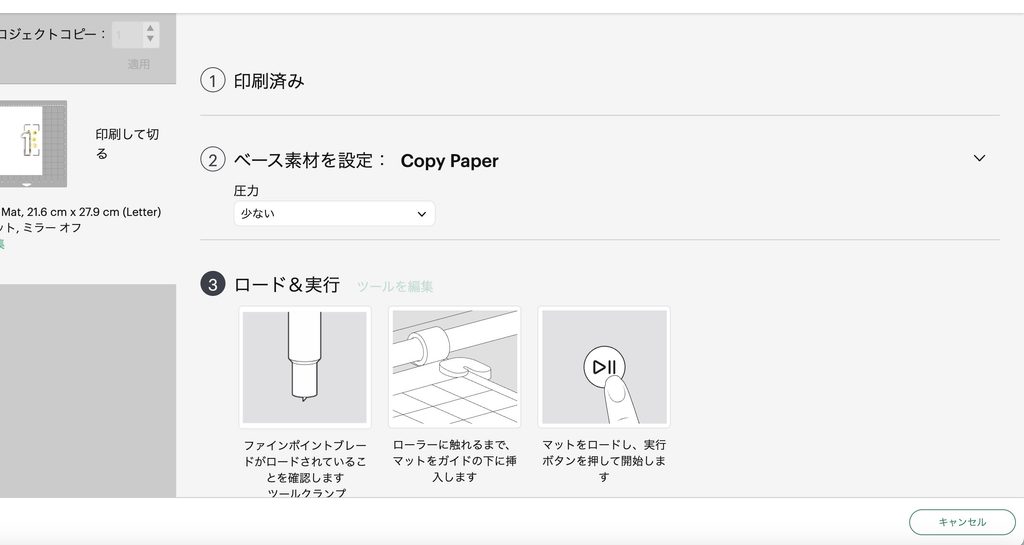Click the play/pause Go button illustration

point(604,367)
